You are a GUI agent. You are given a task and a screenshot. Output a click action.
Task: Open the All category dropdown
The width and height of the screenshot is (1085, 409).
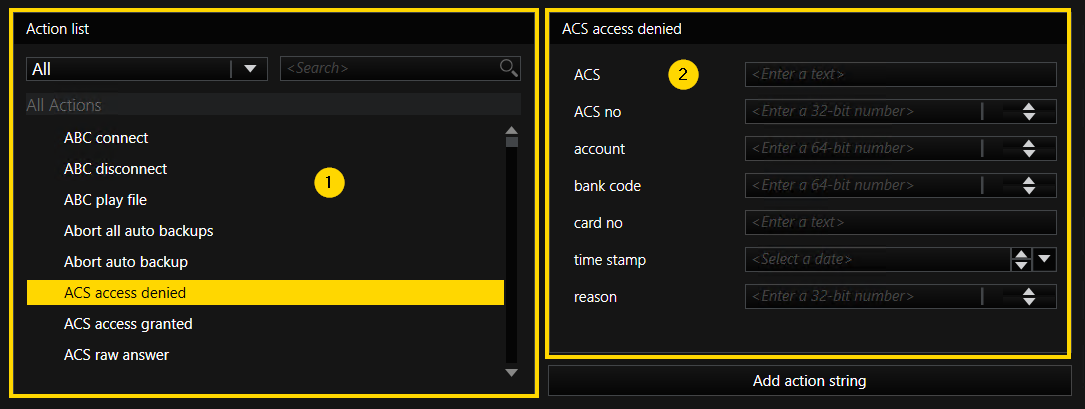249,69
